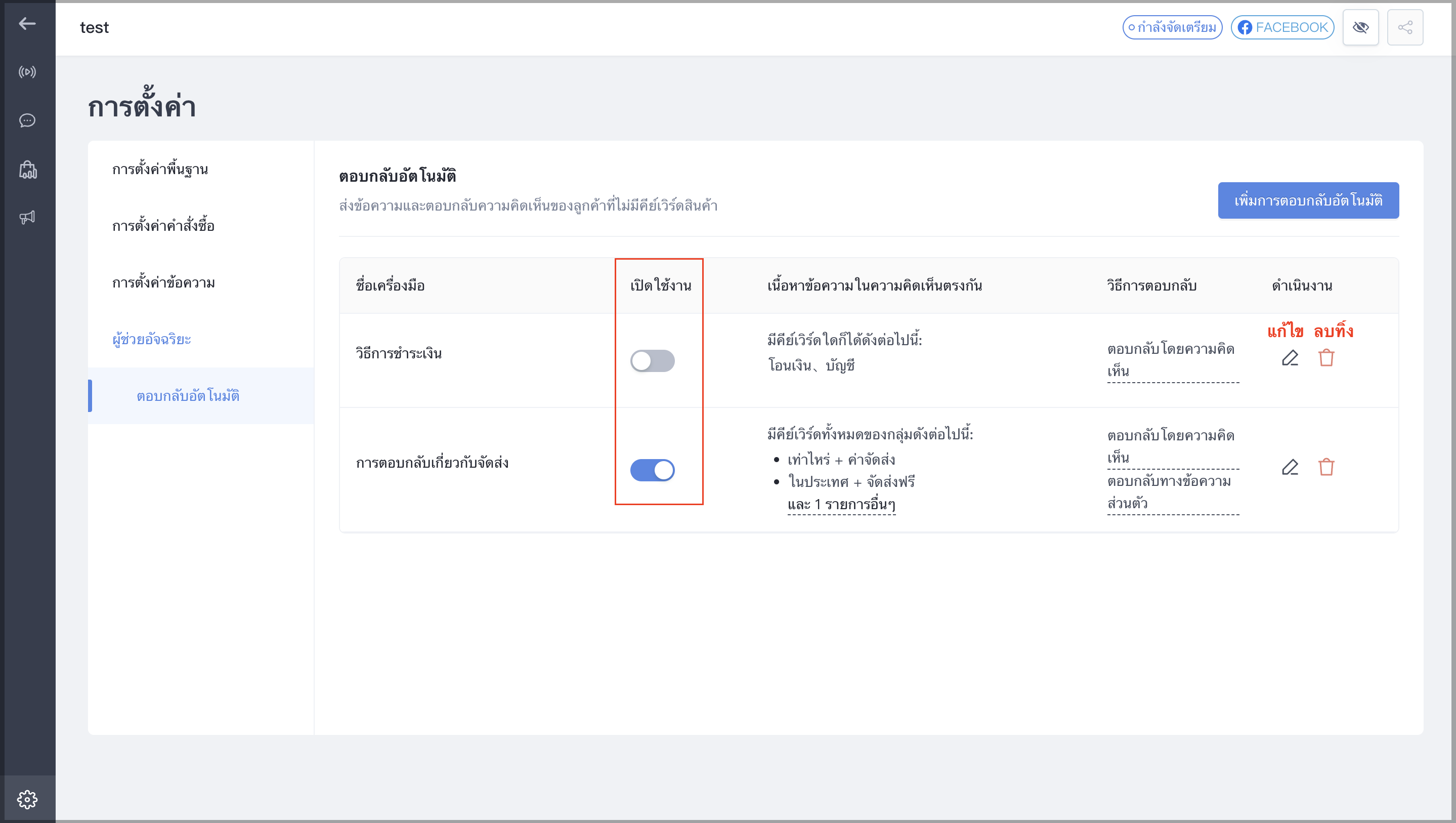
Task: Open การตั้งค่าคำสั่งซื้อ settings section
Action: [x=163, y=226]
